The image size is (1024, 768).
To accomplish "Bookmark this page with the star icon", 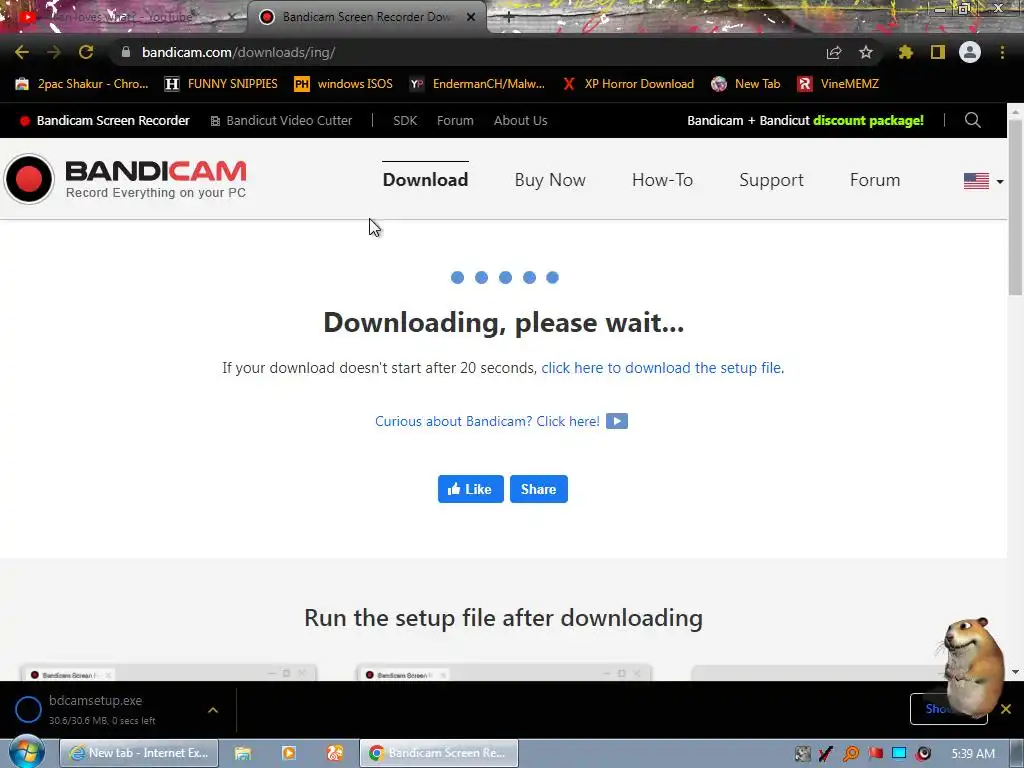I will point(866,52).
